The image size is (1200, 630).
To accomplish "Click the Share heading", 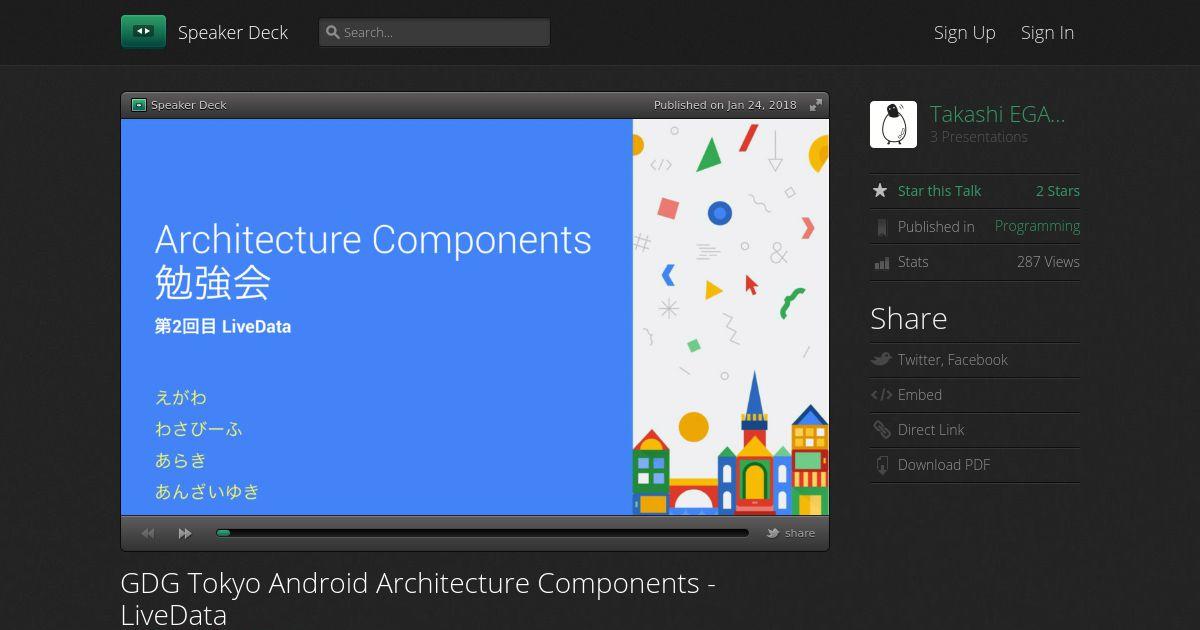I will [908, 318].
